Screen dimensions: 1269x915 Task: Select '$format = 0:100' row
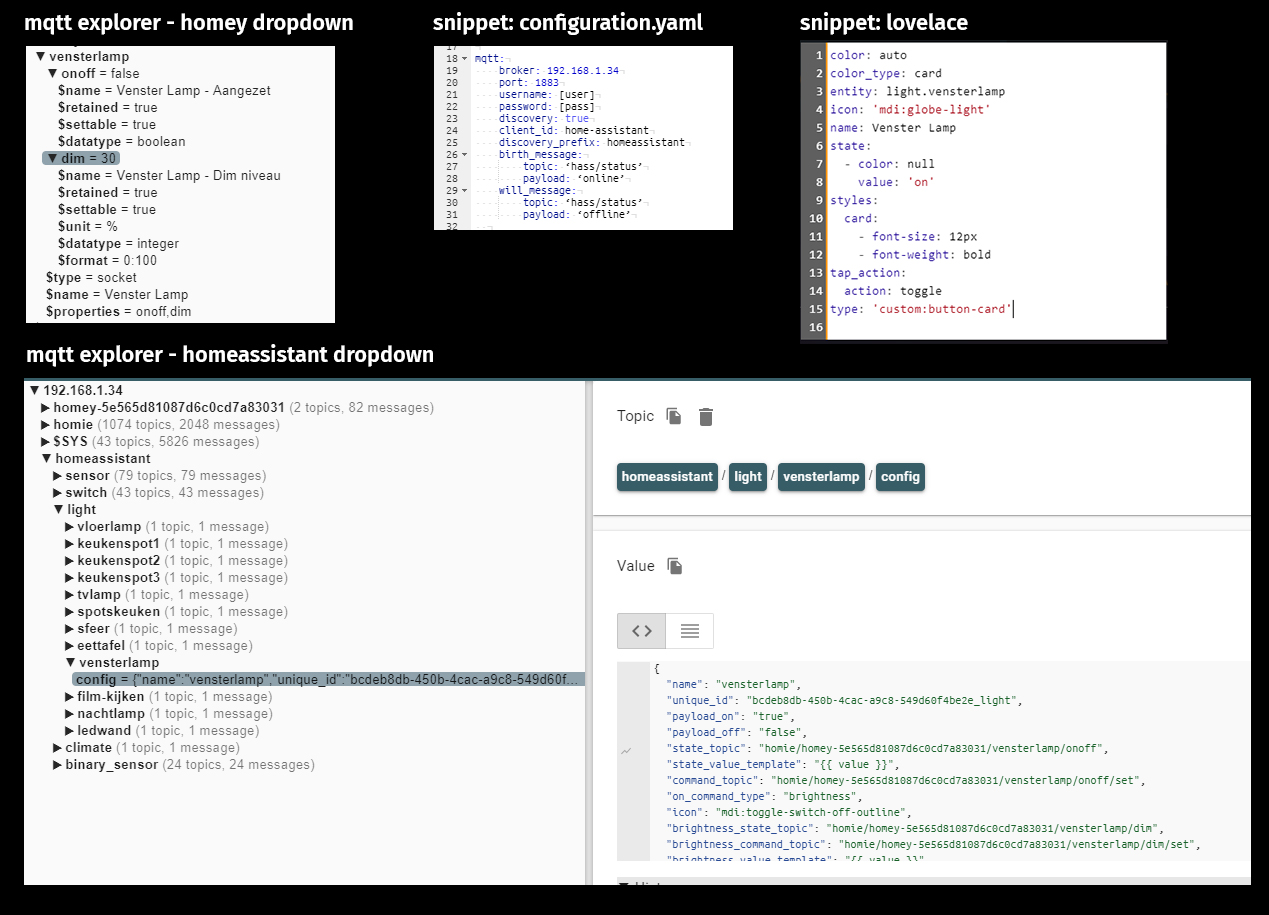pos(107,261)
